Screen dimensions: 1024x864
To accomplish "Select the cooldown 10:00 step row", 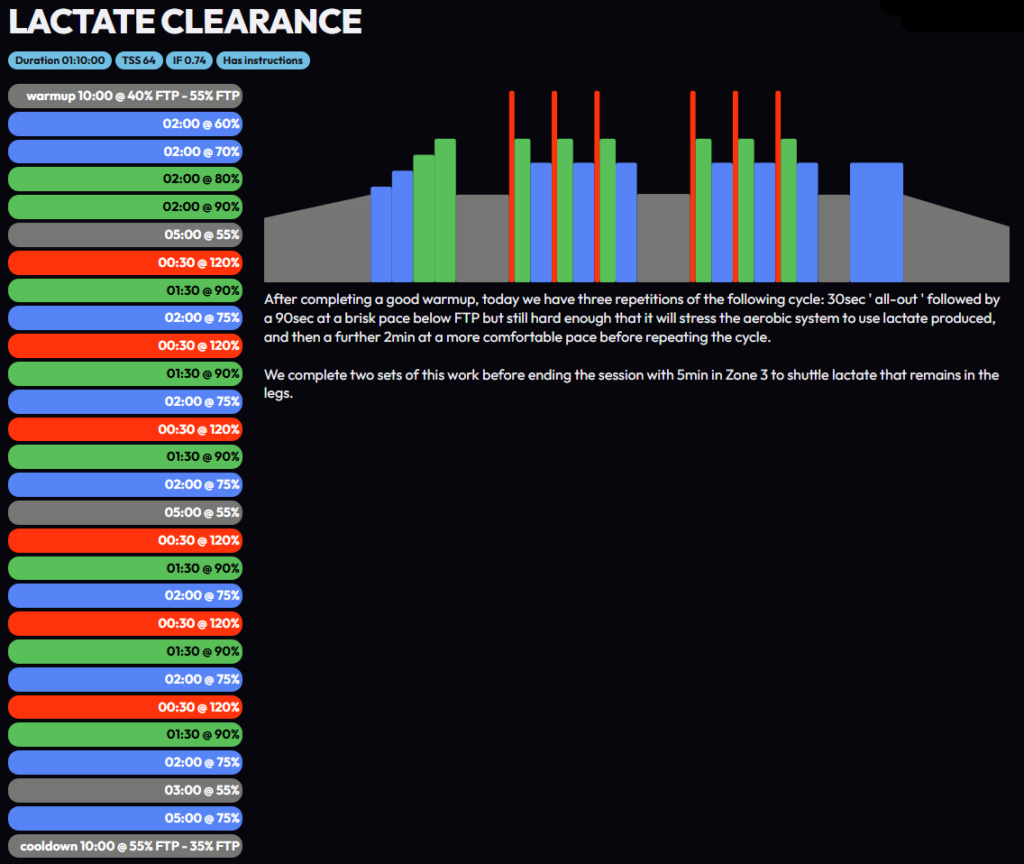I will point(125,846).
